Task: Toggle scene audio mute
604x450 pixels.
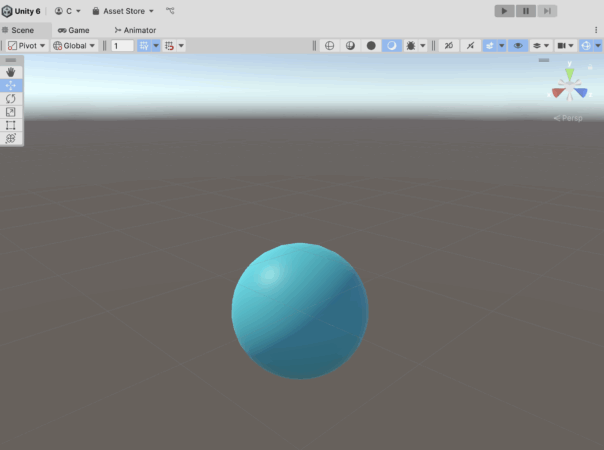Action: coord(470,45)
